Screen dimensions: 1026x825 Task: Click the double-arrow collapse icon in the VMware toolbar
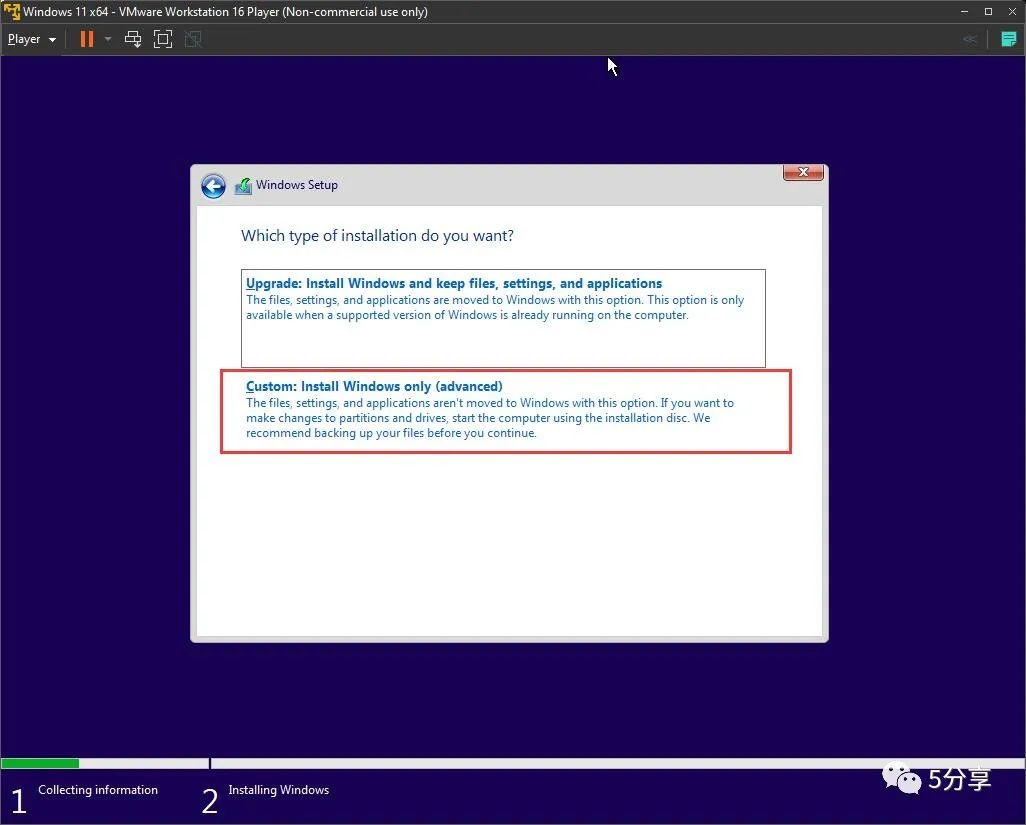[970, 39]
